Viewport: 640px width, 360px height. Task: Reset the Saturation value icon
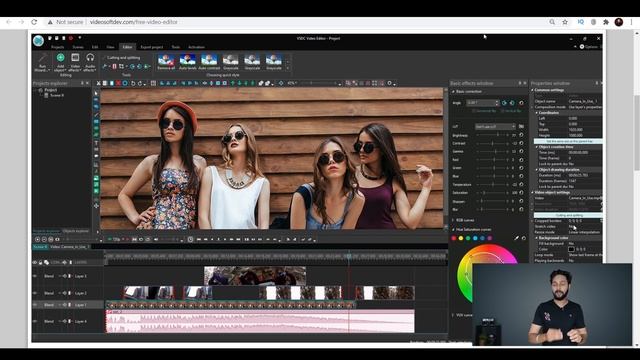[521, 192]
